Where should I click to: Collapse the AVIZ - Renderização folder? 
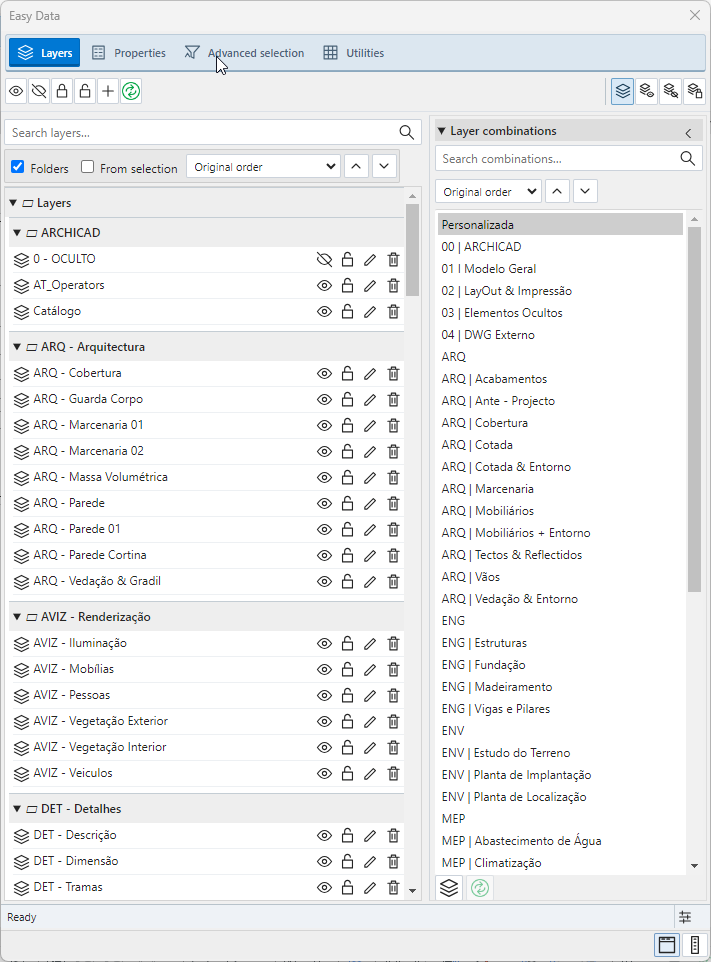click(17, 617)
